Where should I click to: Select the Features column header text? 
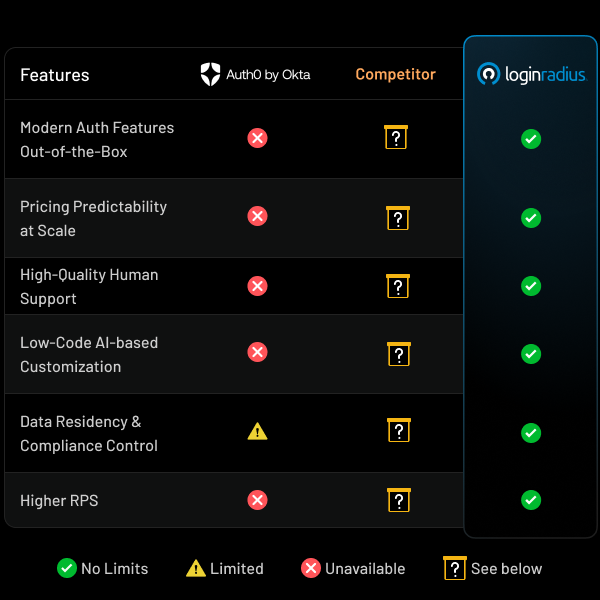point(55,75)
